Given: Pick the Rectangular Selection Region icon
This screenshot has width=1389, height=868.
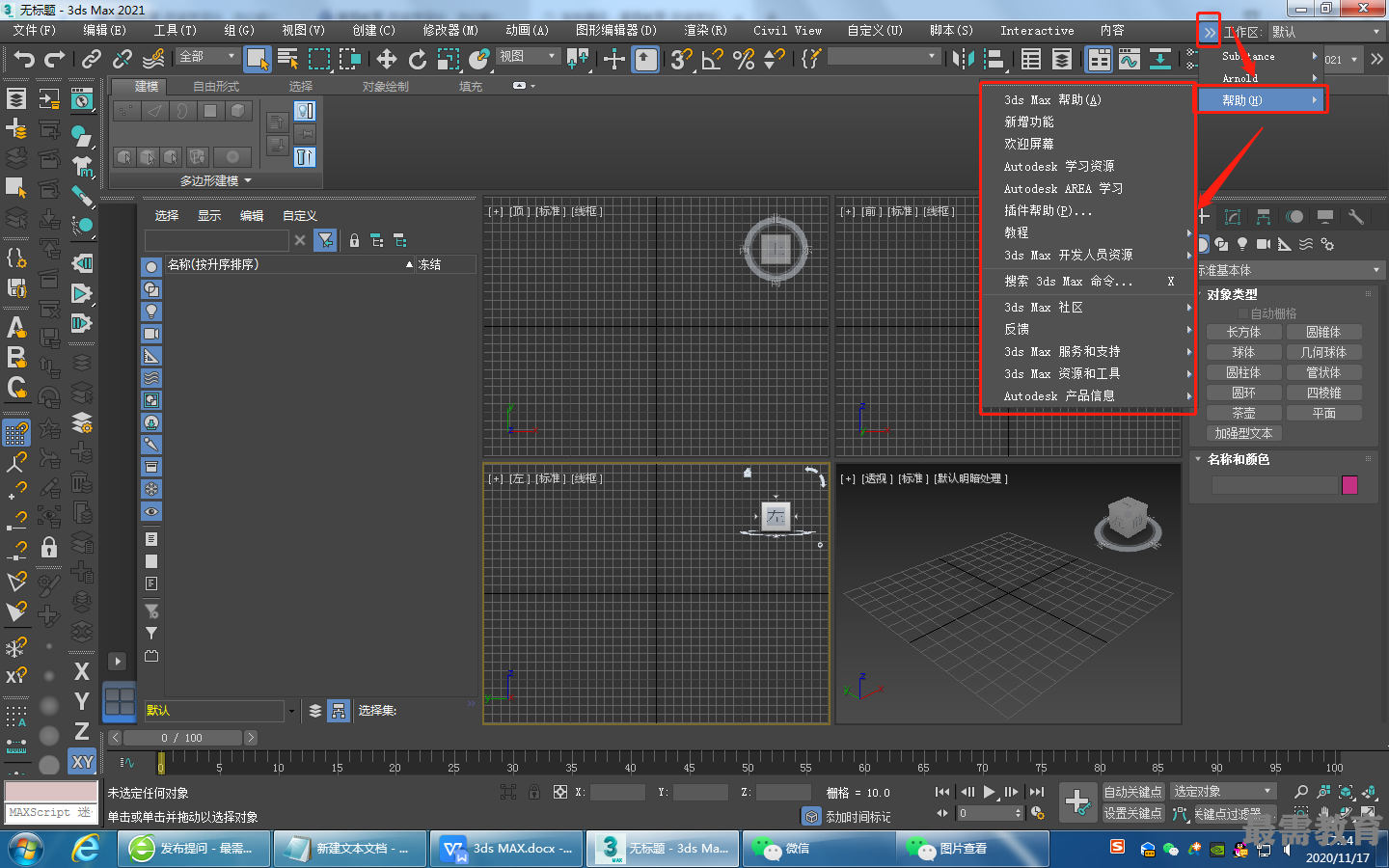Looking at the screenshot, I should pyautogui.click(x=318, y=60).
